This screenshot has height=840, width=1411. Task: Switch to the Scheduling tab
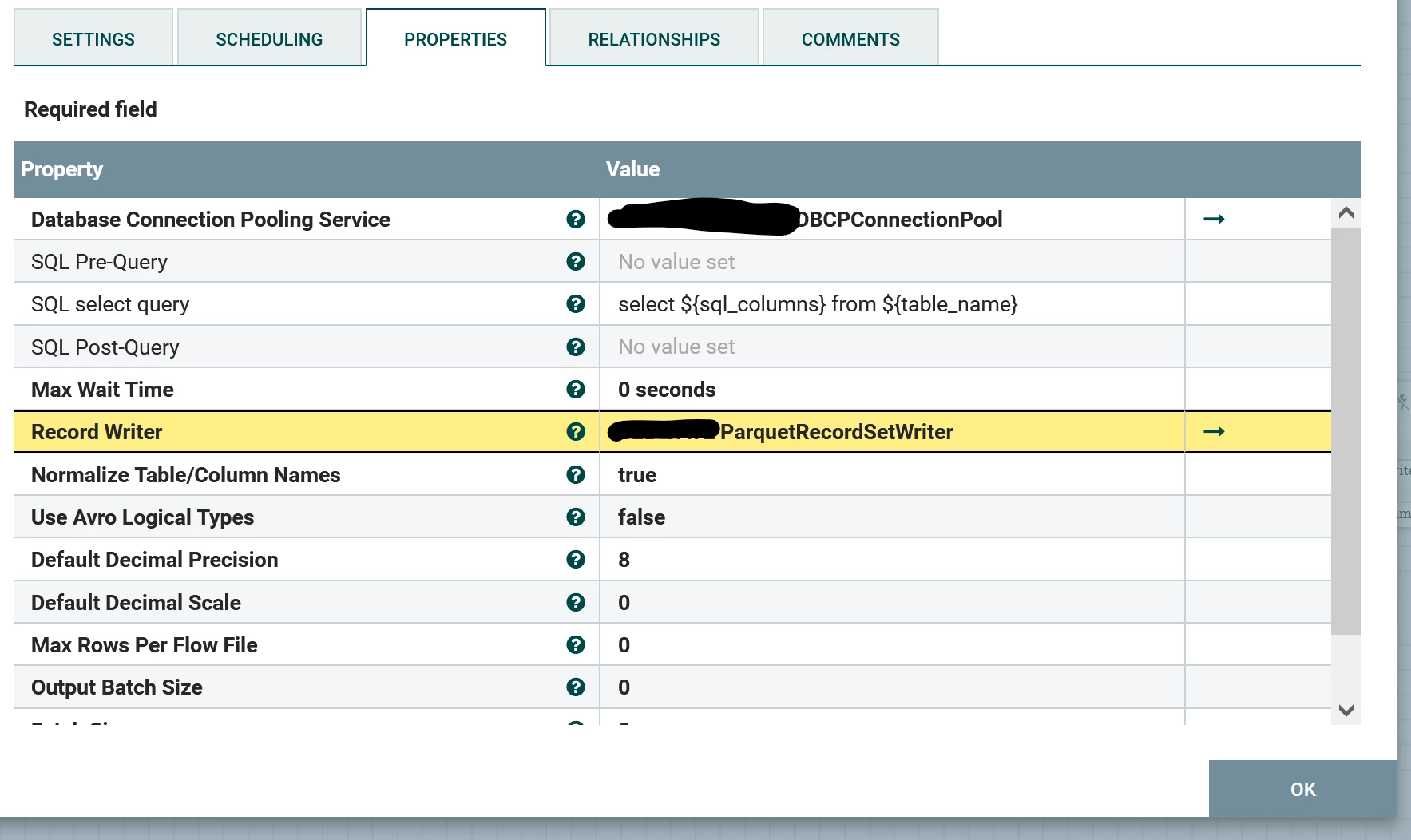pos(269,38)
